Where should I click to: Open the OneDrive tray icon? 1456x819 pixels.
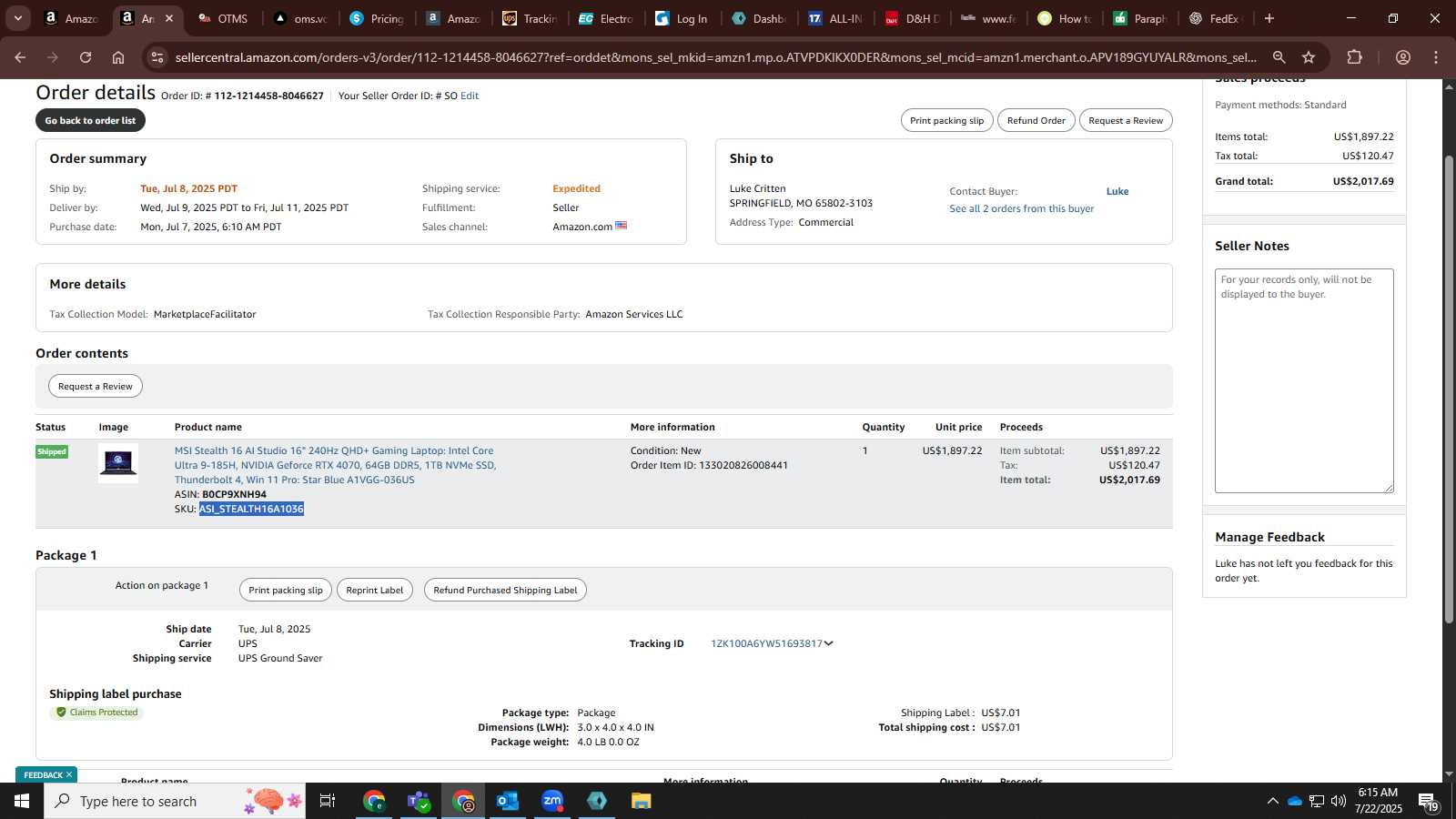1294,801
